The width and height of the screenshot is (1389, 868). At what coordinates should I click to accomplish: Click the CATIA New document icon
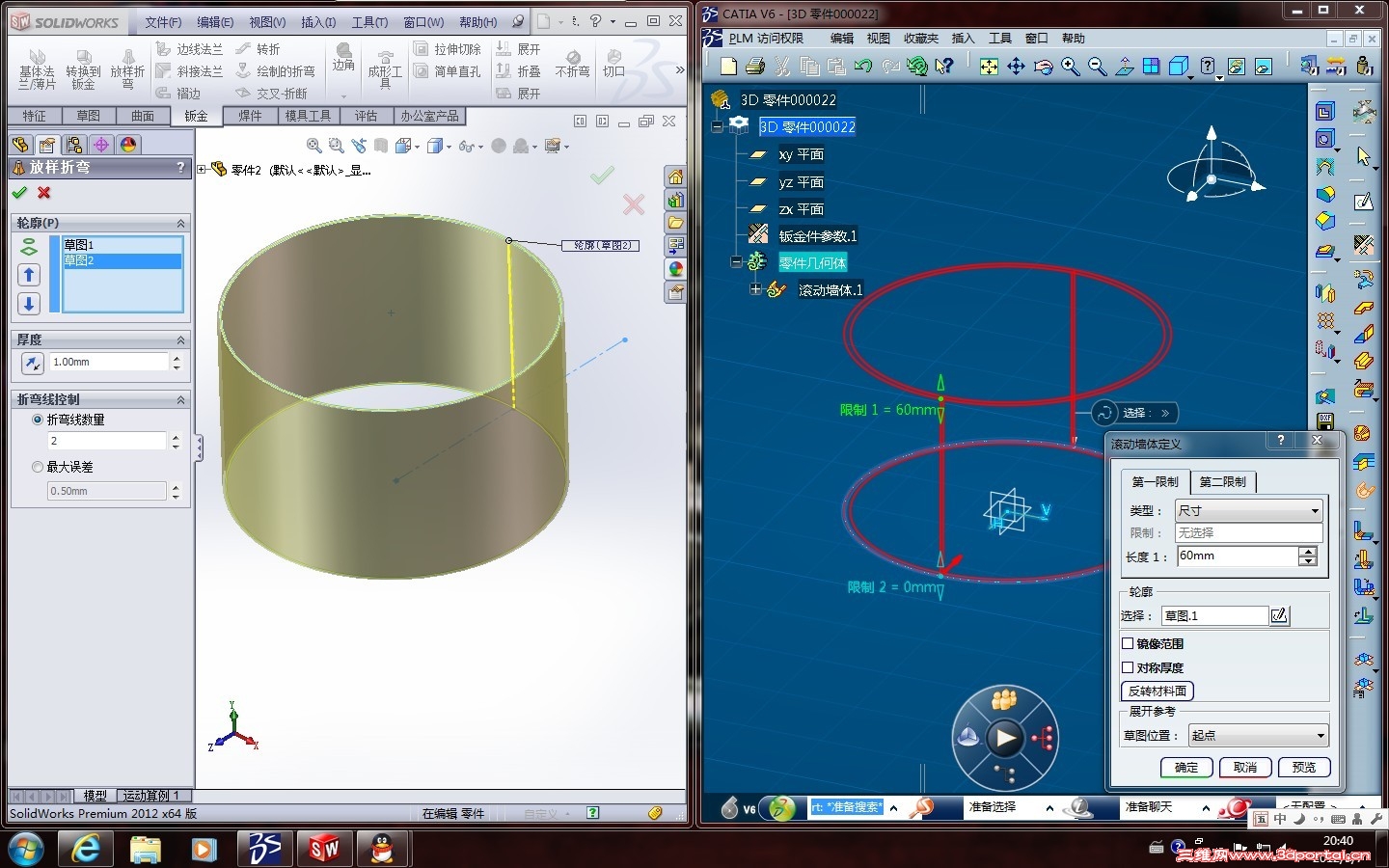(728, 66)
